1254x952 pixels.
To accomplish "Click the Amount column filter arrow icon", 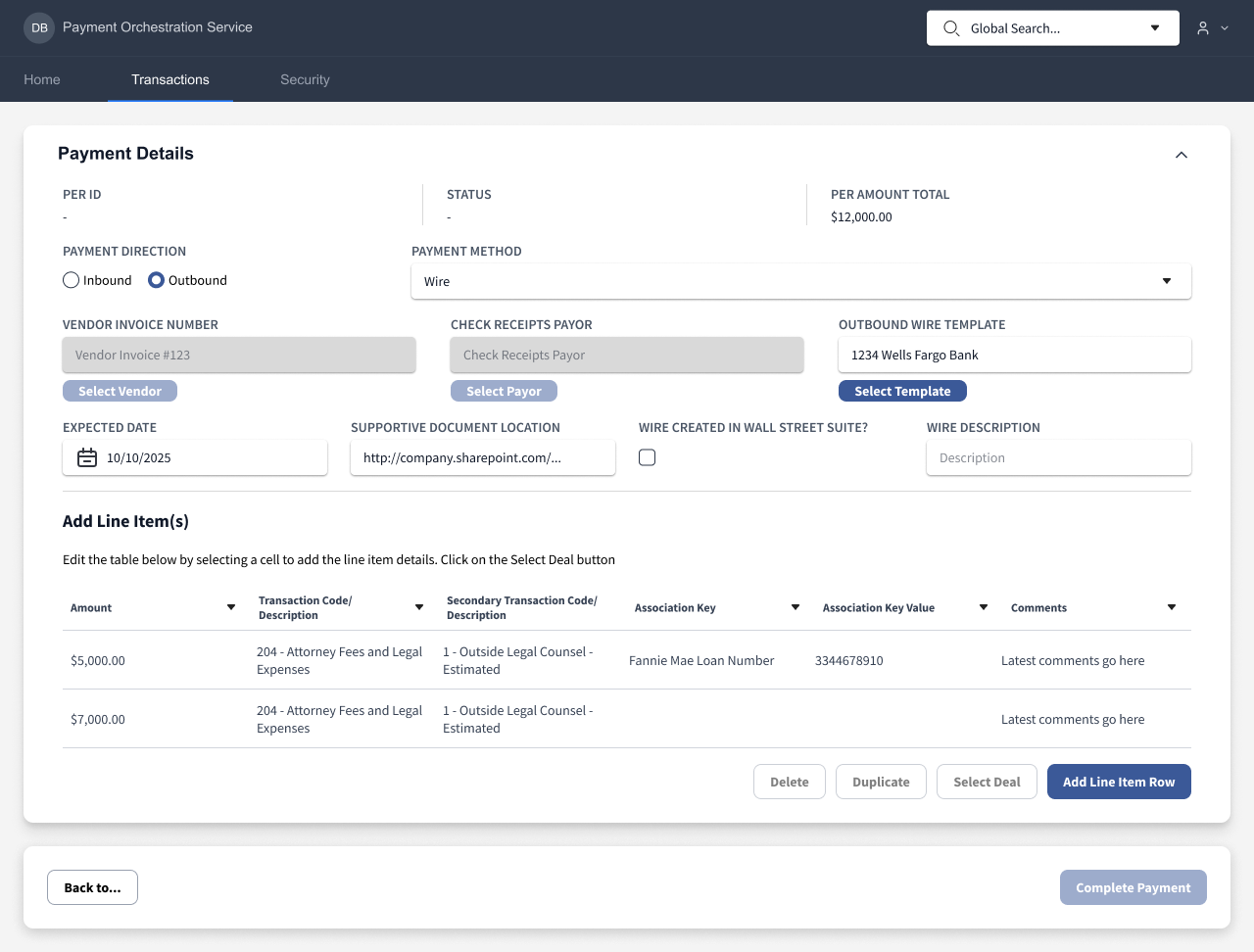I will 231,607.
